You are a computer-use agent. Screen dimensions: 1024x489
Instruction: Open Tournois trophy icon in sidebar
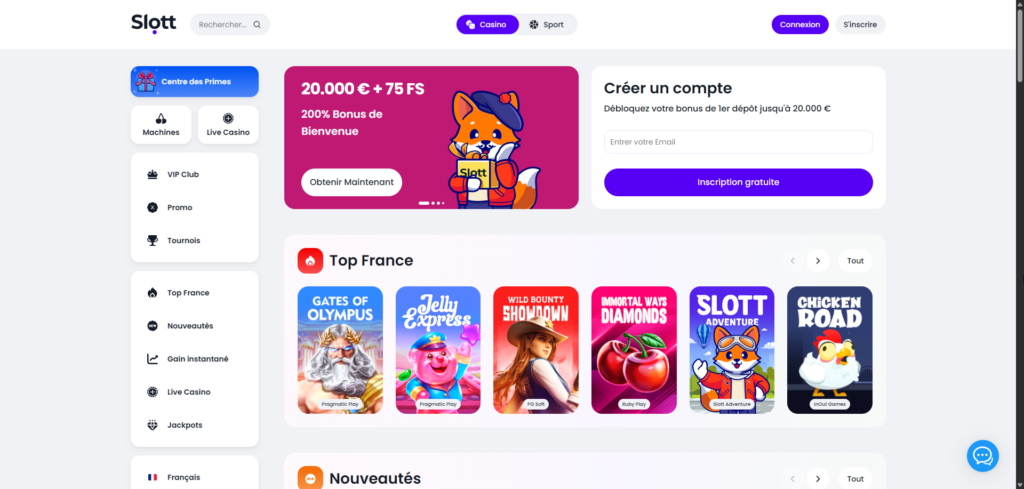tap(153, 240)
